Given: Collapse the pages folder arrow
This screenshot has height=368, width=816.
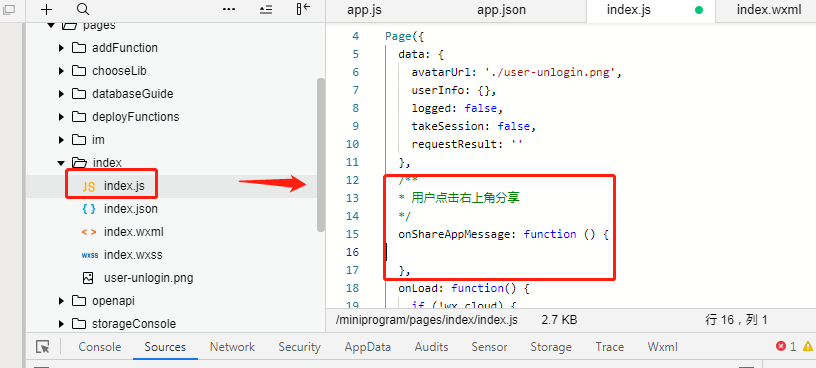Looking at the screenshot, I should tap(50, 25).
